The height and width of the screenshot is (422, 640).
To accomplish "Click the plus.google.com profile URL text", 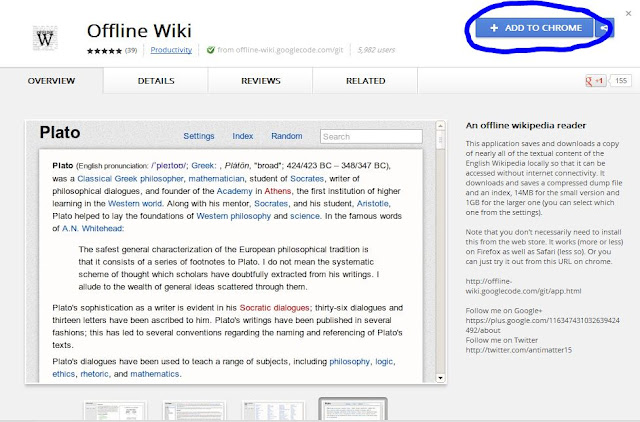I will coord(542,325).
